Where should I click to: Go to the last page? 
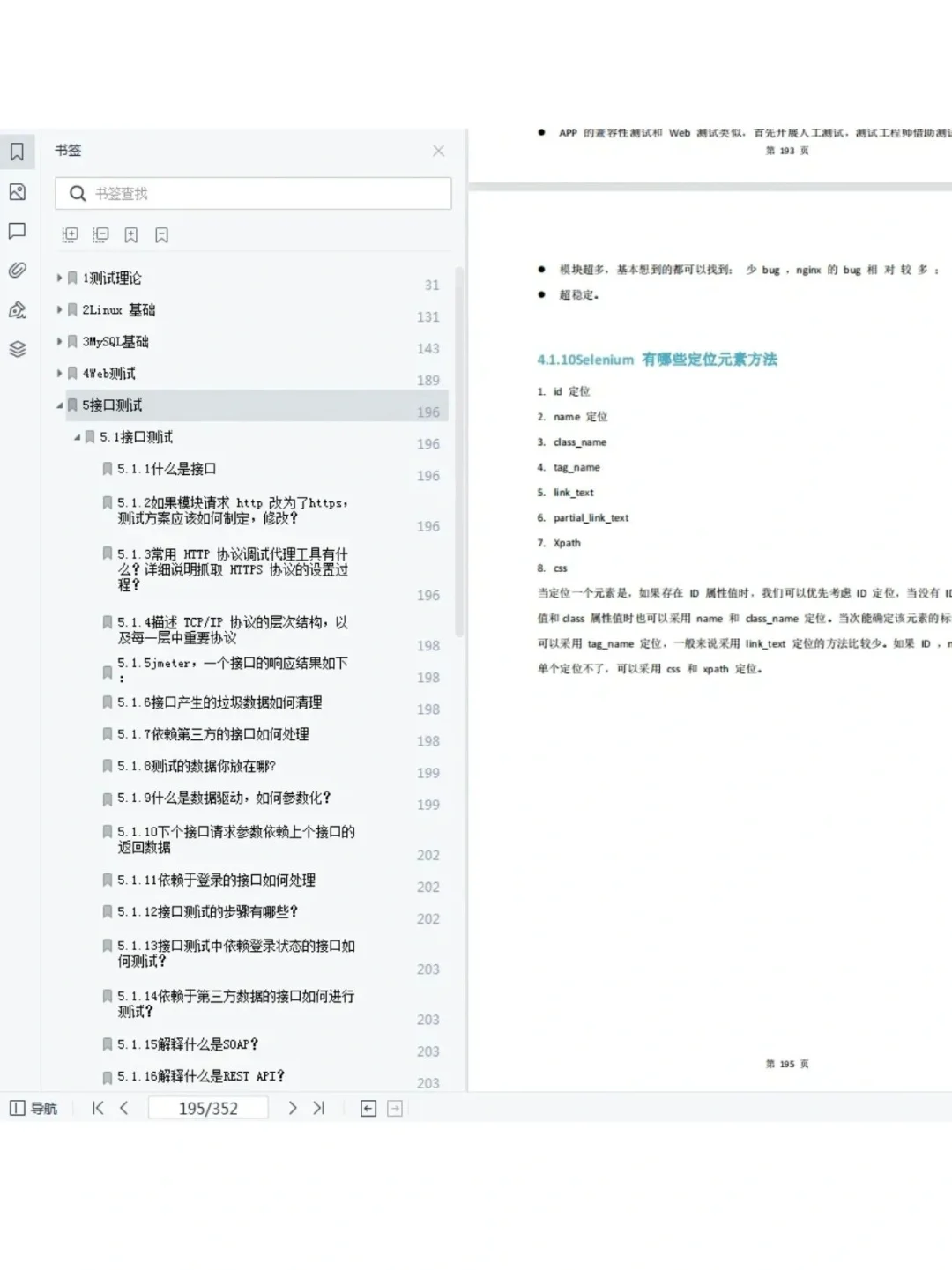(318, 1108)
